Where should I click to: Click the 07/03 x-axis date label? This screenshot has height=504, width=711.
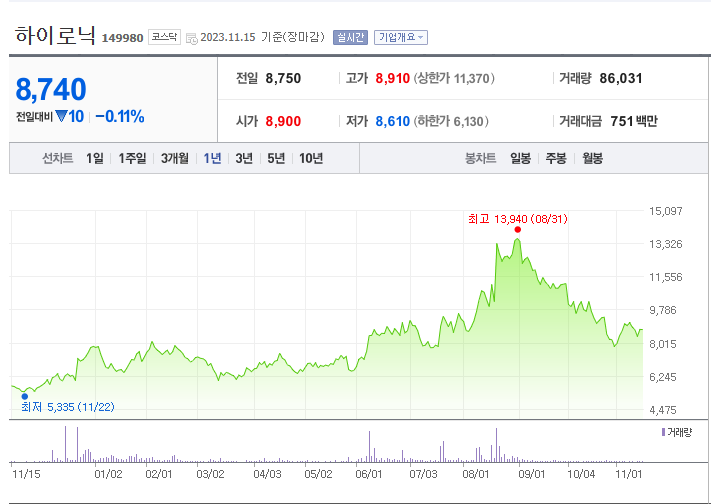[x=424, y=475]
